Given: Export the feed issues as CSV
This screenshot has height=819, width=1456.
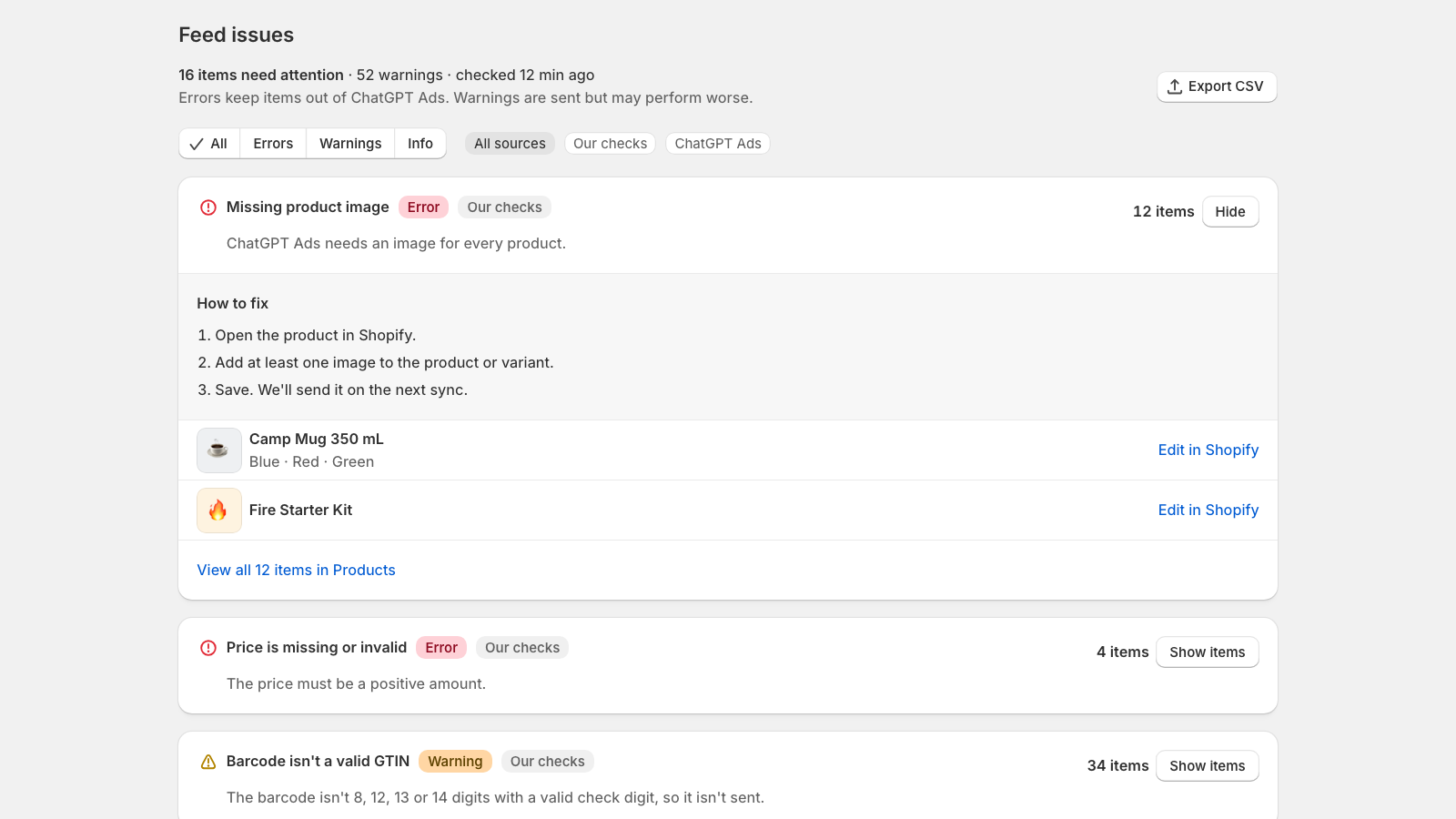Looking at the screenshot, I should (x=1217, y=86).
